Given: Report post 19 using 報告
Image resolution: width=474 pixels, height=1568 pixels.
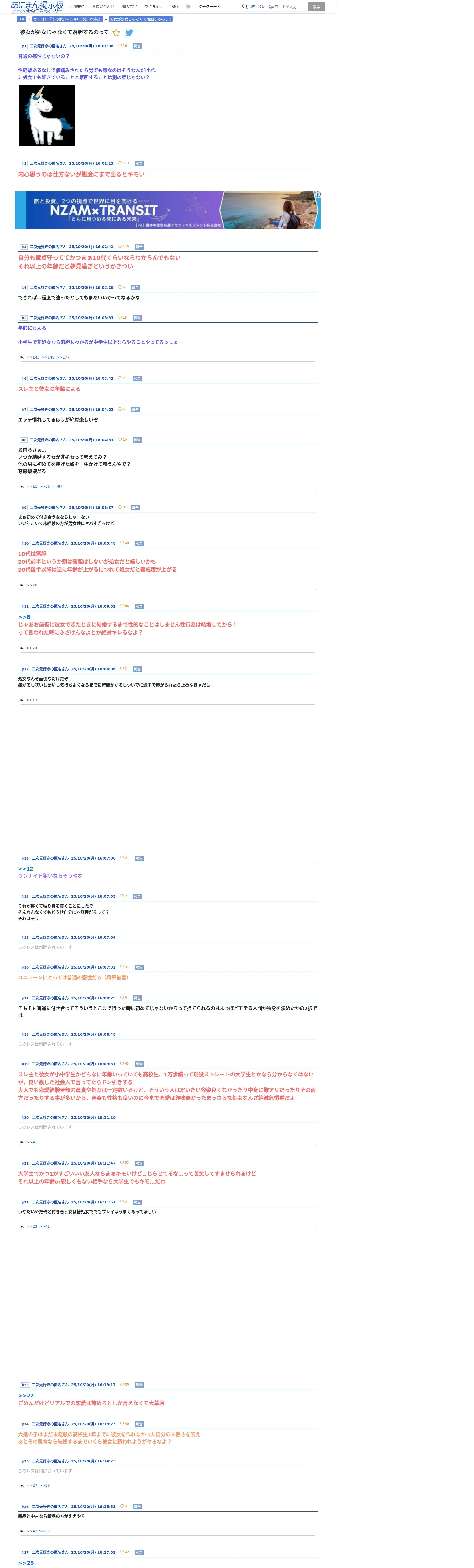Looking at the screenshot, I should (139, 1064).
